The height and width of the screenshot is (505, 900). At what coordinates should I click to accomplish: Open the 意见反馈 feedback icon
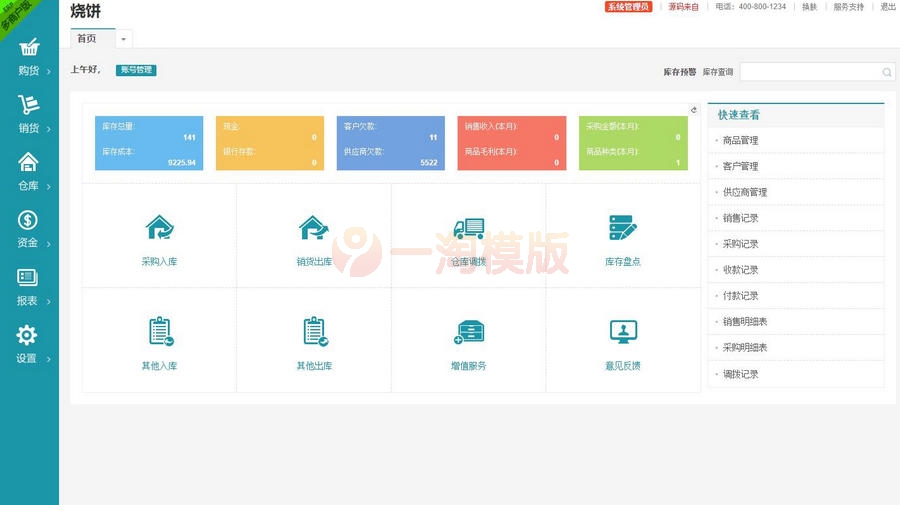(x=622, y=332)
